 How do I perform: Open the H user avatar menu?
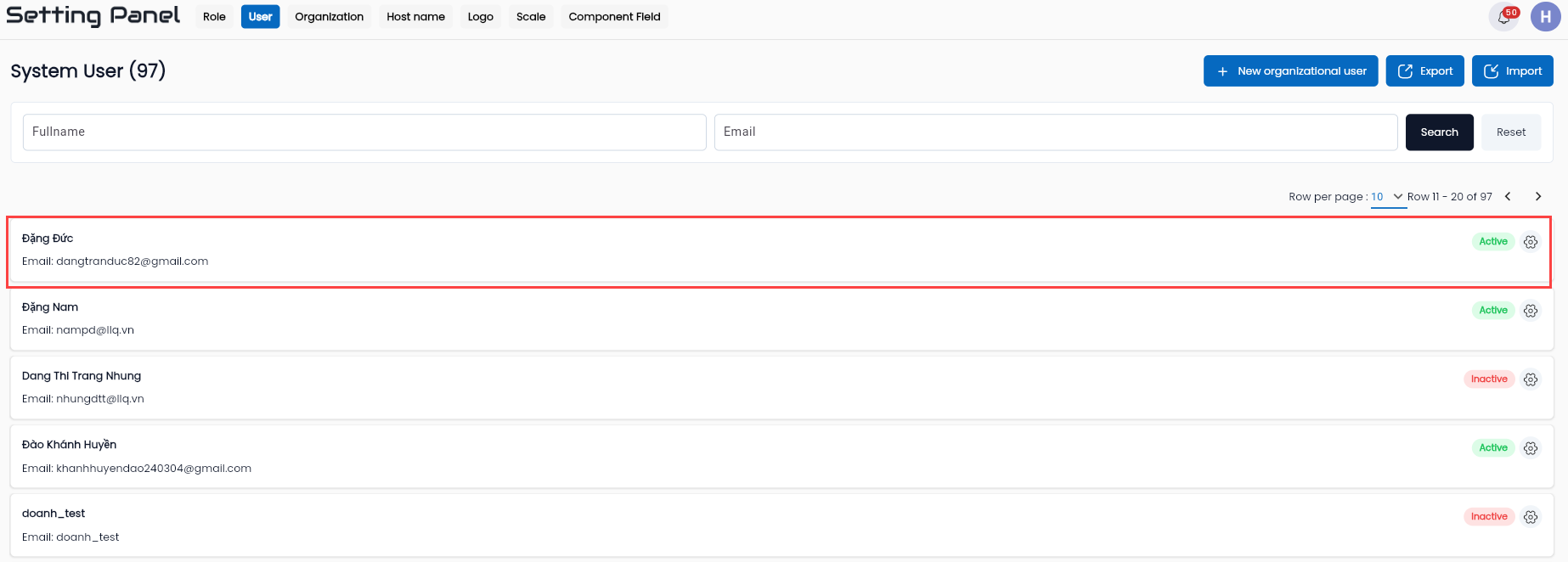[1545, 17]
